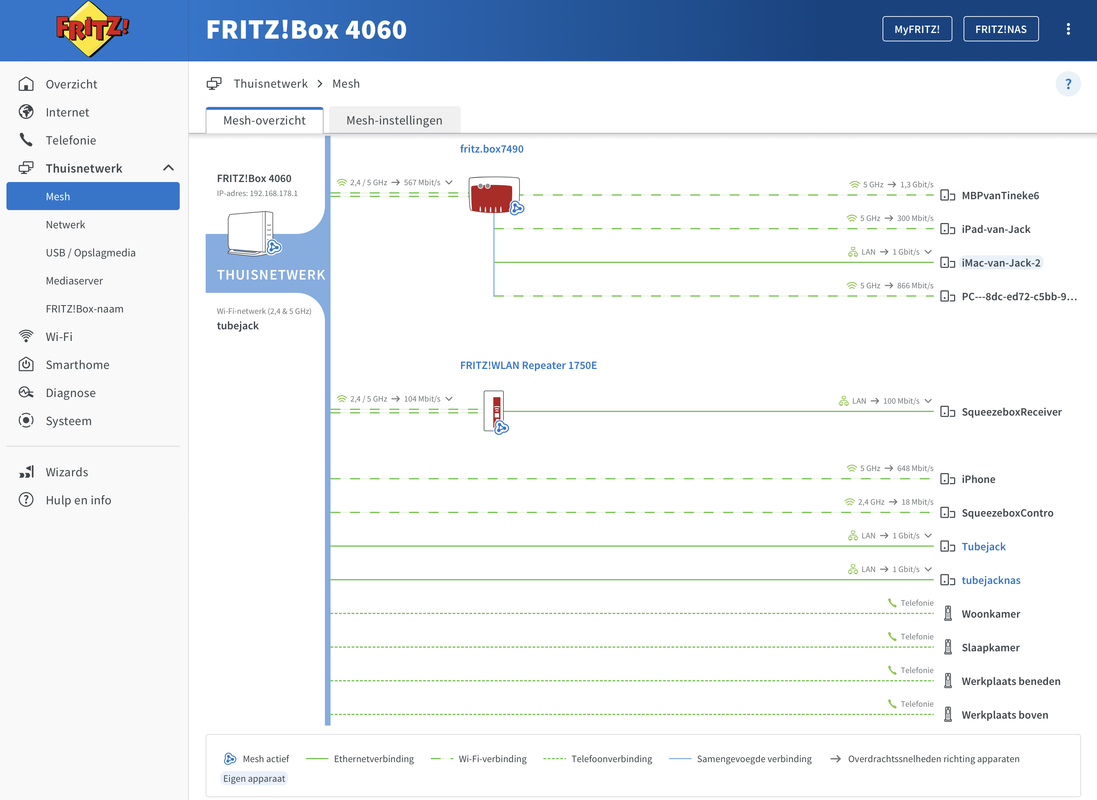This screenshot has height=800, width=1097.
Task: Click the device icon next to iPhone
Action: (947, 479)
